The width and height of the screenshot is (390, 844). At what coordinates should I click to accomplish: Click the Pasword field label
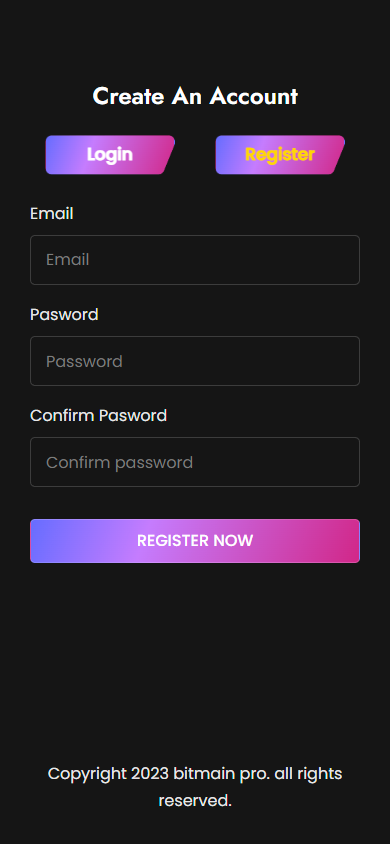tap(64, 314)
